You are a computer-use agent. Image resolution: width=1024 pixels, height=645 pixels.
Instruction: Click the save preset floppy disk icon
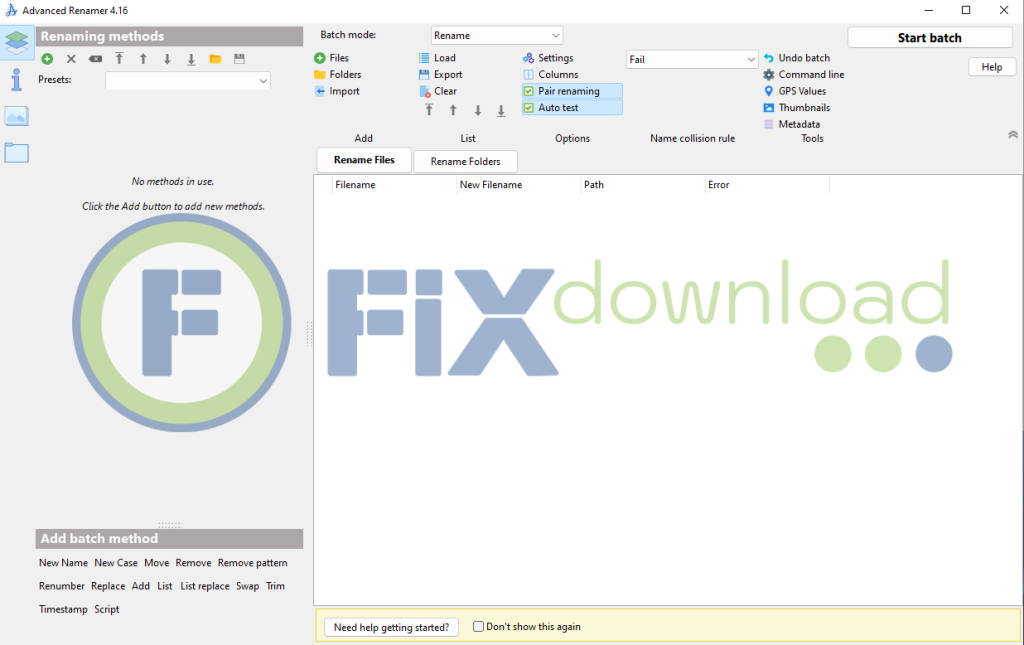(239, 59)
